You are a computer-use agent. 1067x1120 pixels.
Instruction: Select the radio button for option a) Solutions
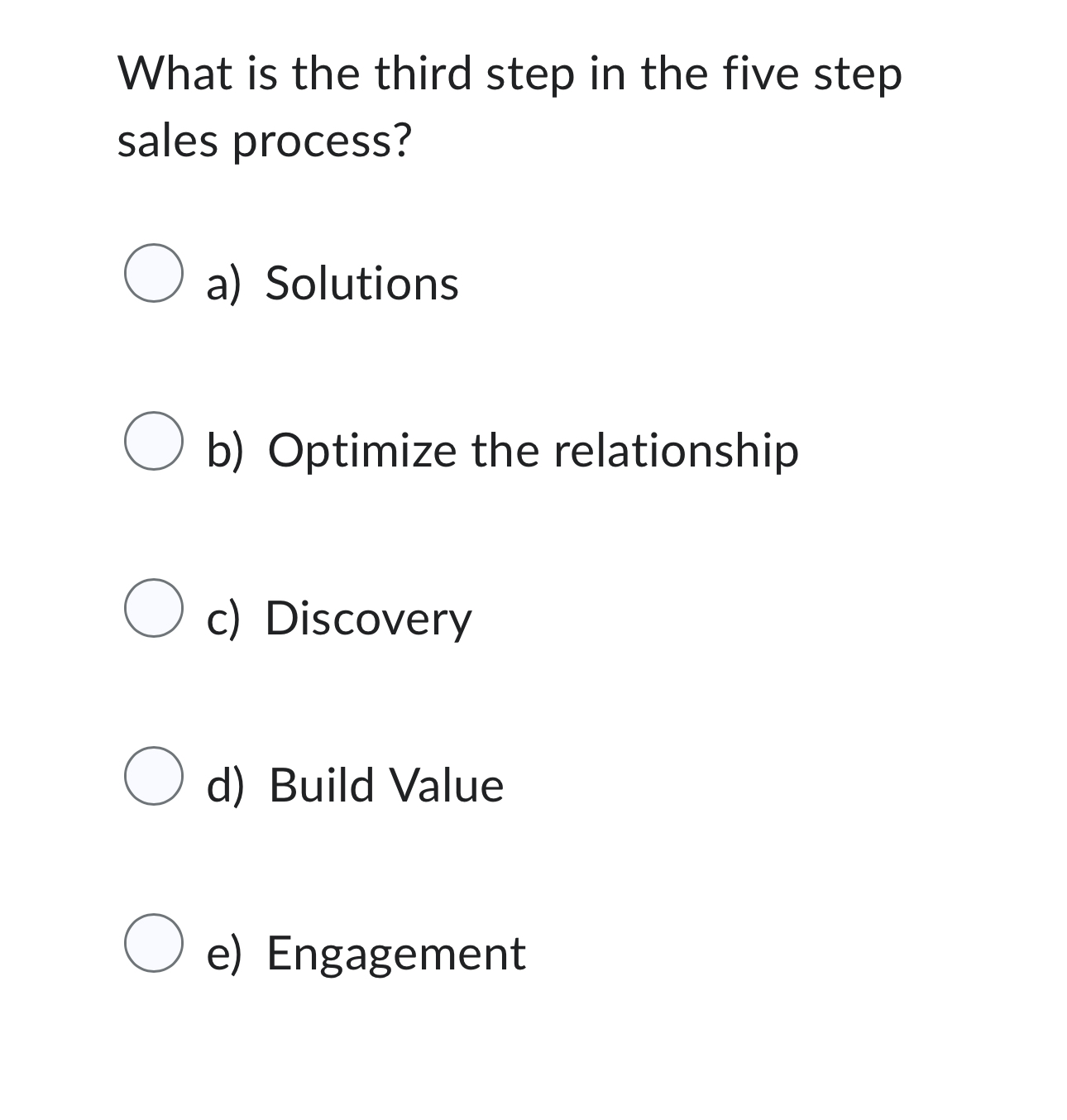154,275
